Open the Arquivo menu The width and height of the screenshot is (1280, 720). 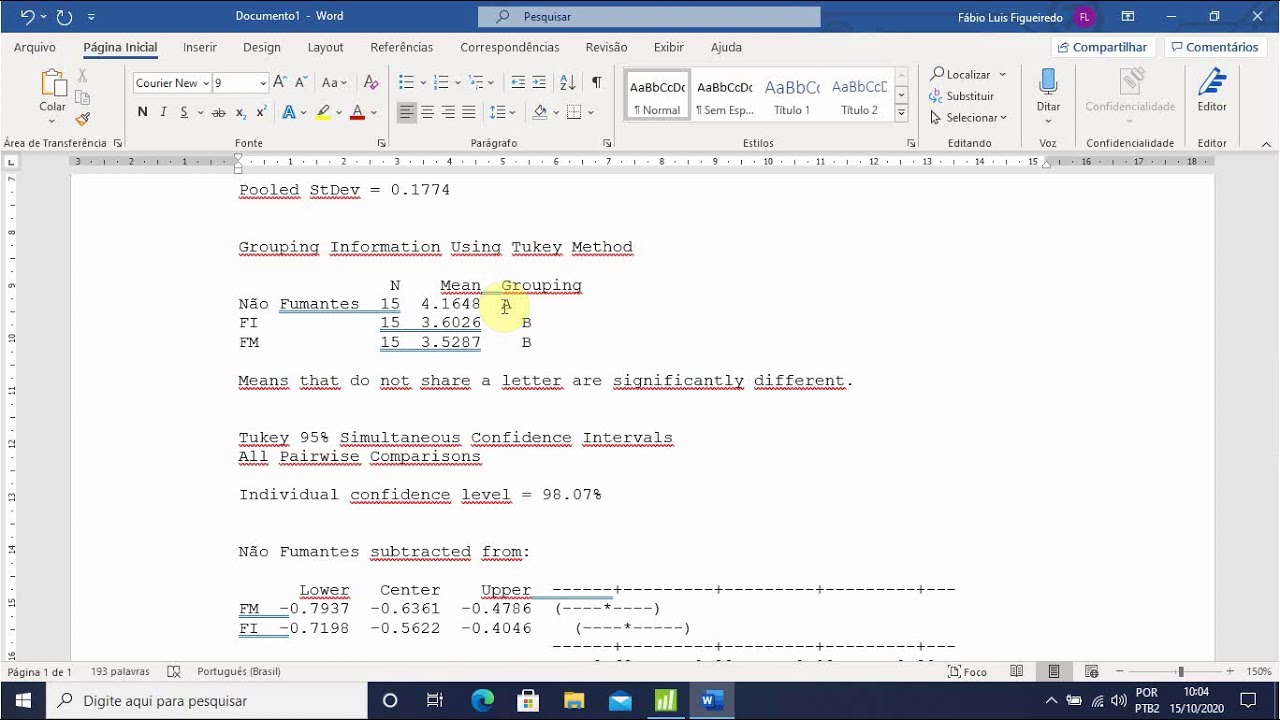pyautogui.click(x=35, y=47)
